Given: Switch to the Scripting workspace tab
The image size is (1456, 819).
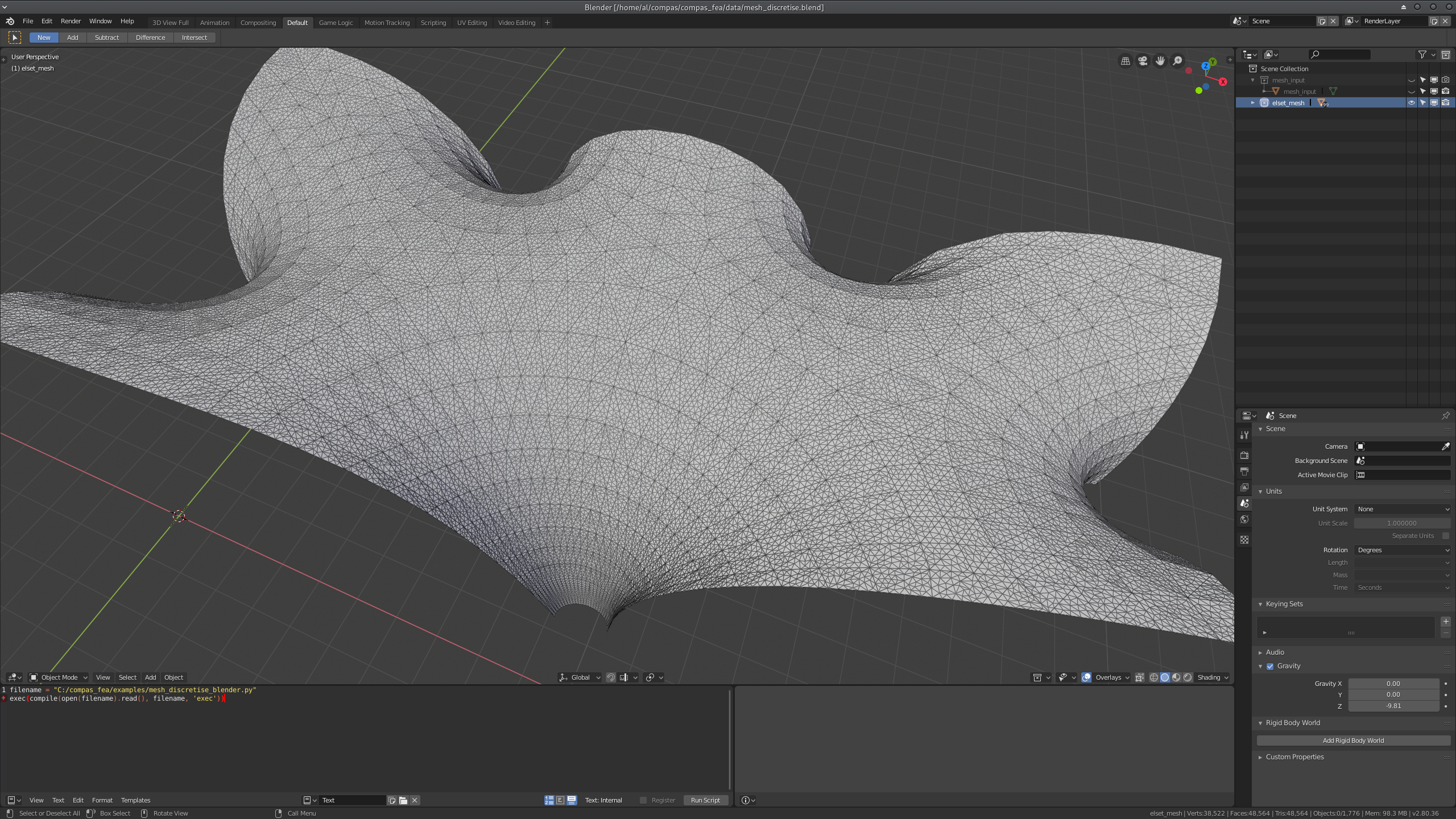Looking at the screenshot, I should (x=433, y=22).
